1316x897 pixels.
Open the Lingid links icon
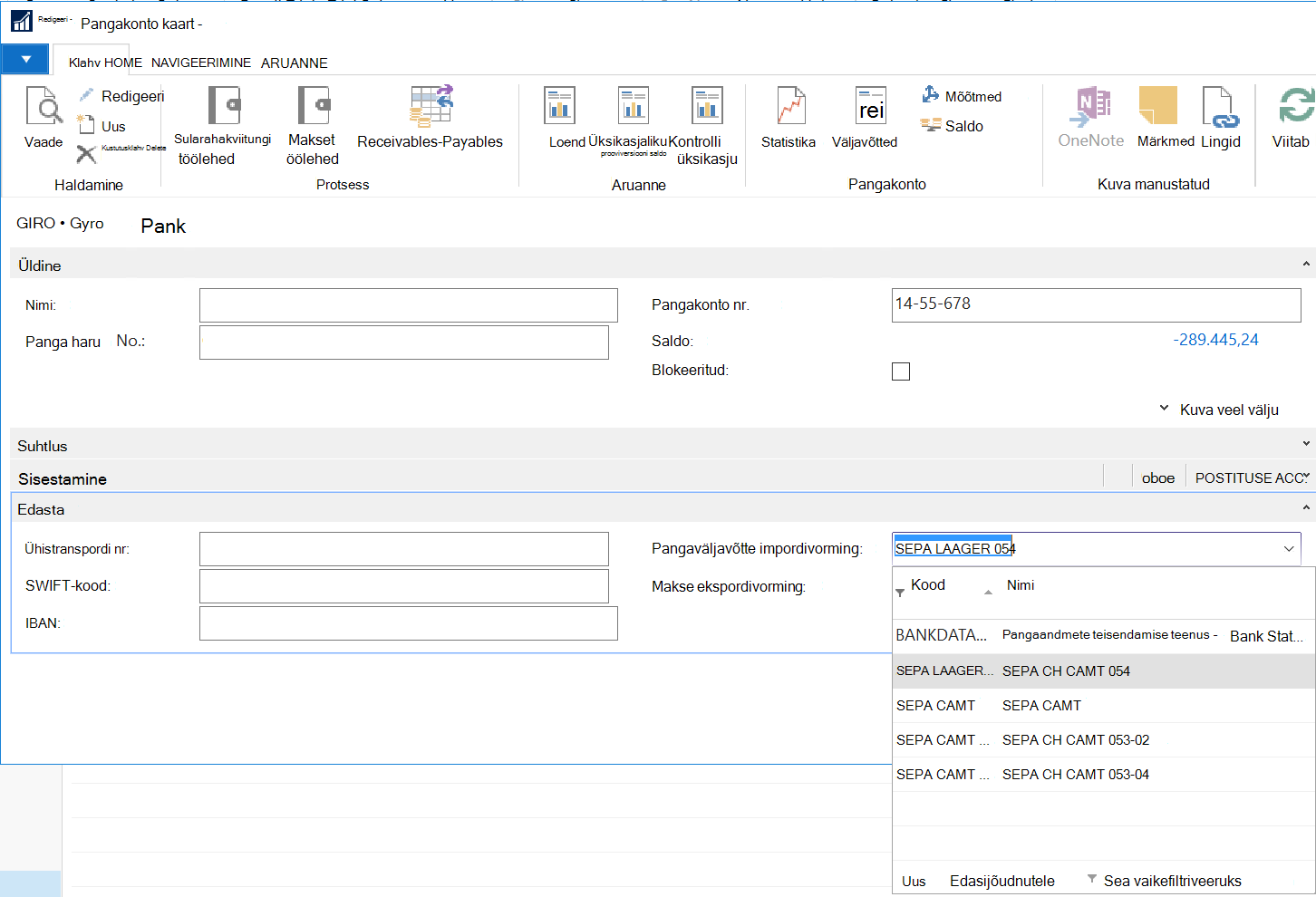point(1219,106)
